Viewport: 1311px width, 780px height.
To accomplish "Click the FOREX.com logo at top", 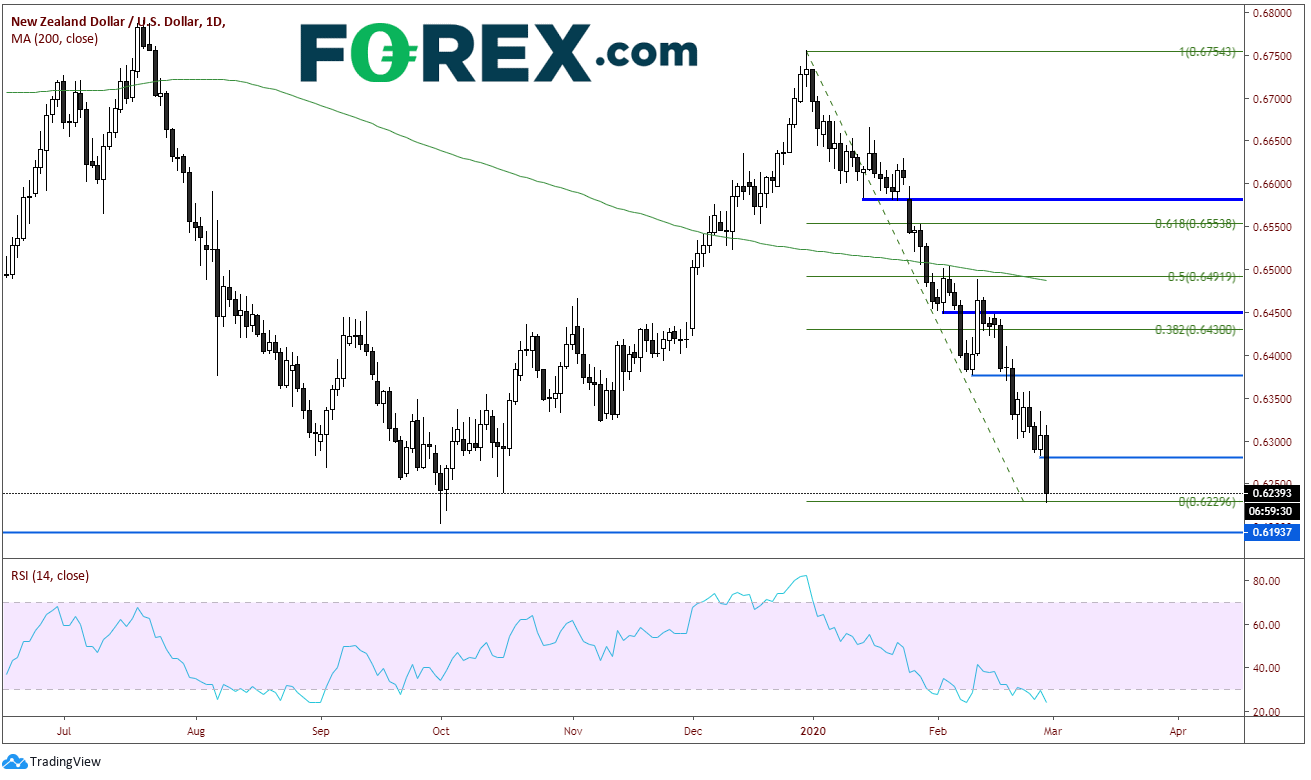I will [499, 52].
